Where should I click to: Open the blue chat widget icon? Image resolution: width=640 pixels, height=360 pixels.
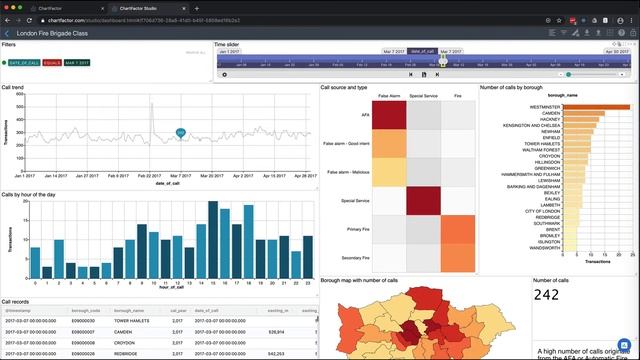(624, 345)
